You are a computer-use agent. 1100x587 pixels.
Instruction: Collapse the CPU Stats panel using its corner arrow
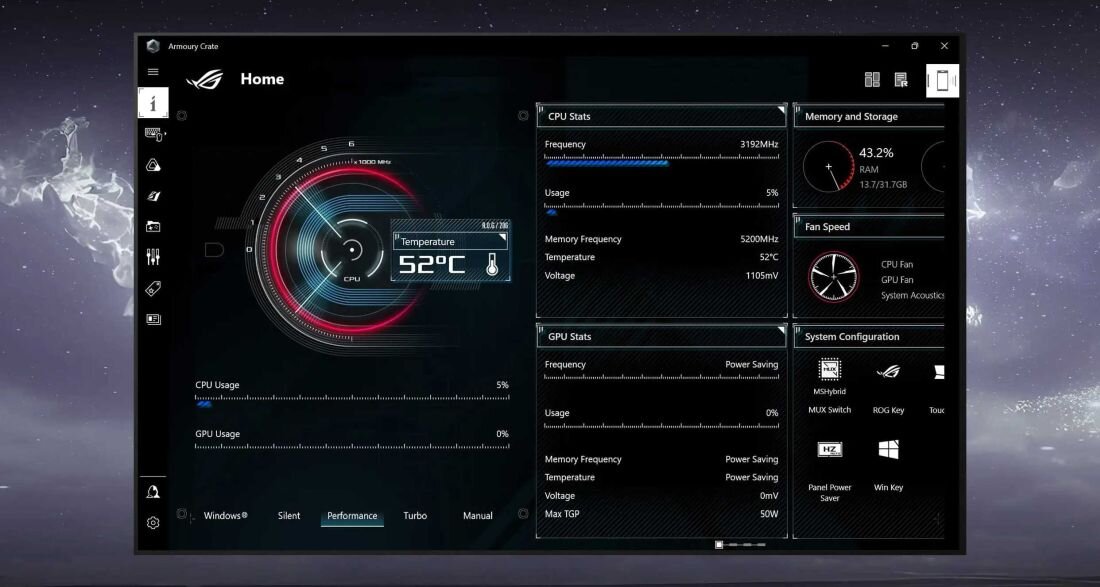[779, 111]
